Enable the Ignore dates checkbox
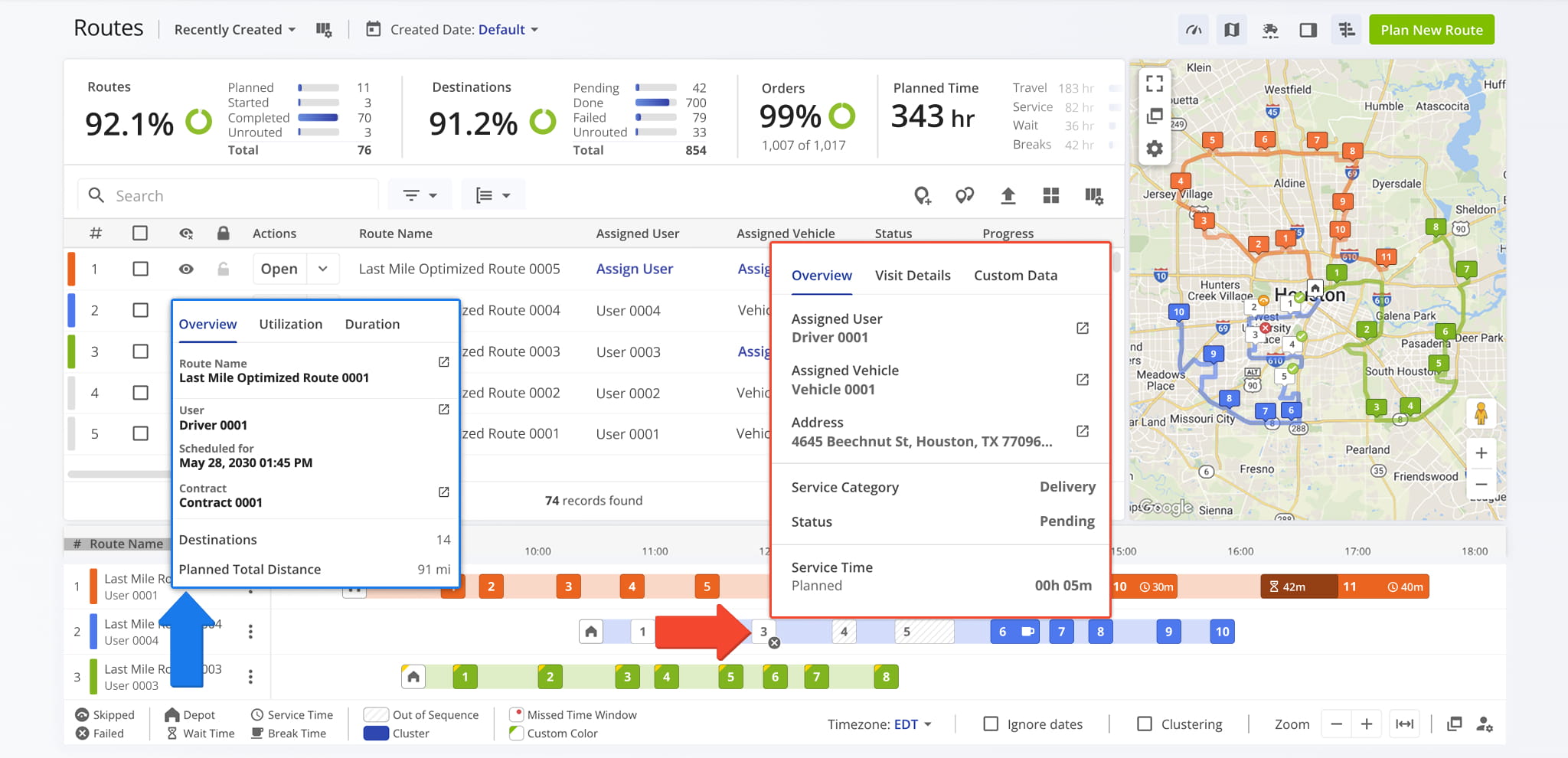 coord(991,724)
